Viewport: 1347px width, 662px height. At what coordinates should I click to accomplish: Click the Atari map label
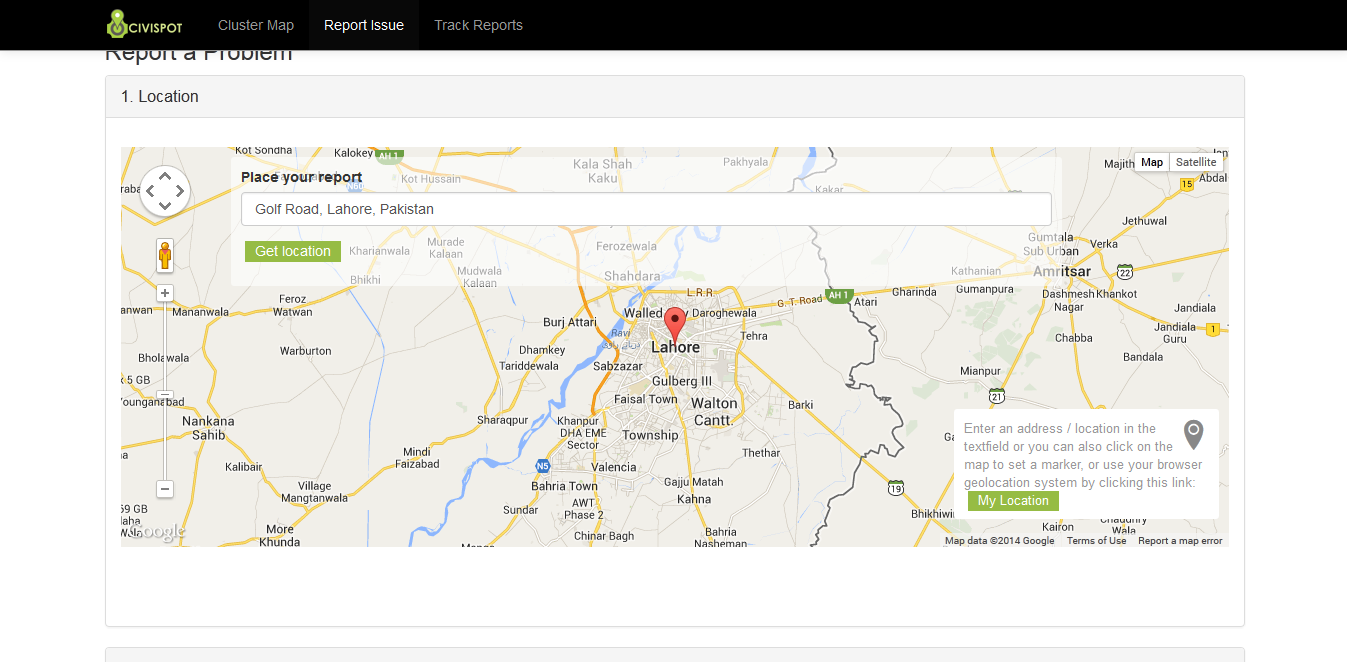point(866,302)
